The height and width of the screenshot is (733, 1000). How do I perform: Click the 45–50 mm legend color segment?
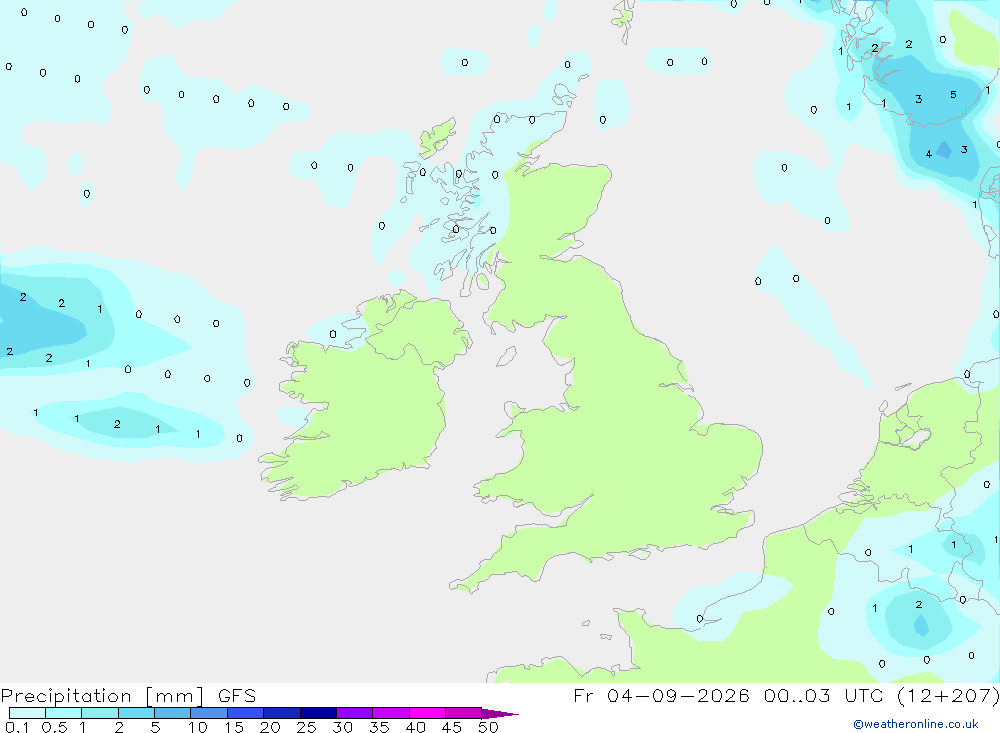(464, 713)
